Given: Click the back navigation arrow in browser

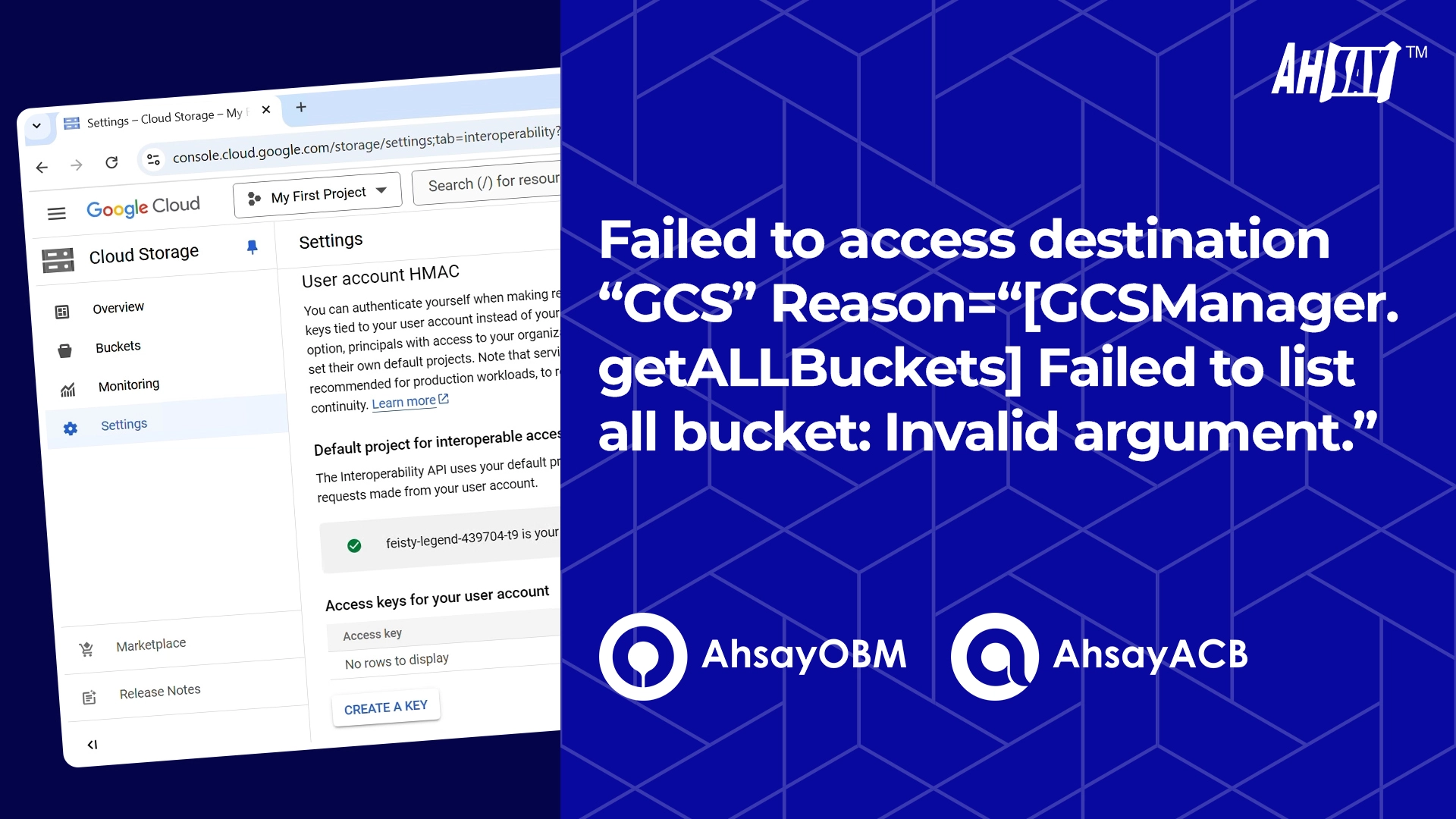Looking at the screenshot, I should click(x=40, y=162).
